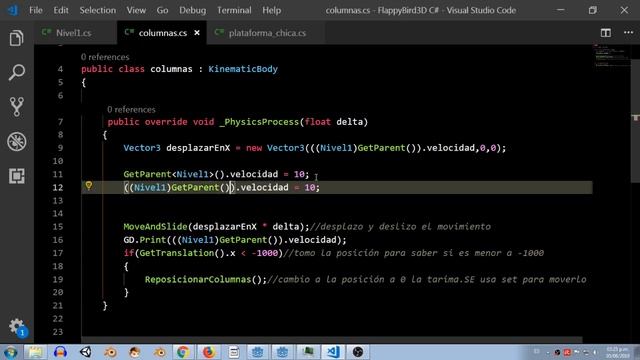Viewport: 640px width, 360px height.
Task: Click Visual Studio Code taskbar icon
Action: pos(333,352)
